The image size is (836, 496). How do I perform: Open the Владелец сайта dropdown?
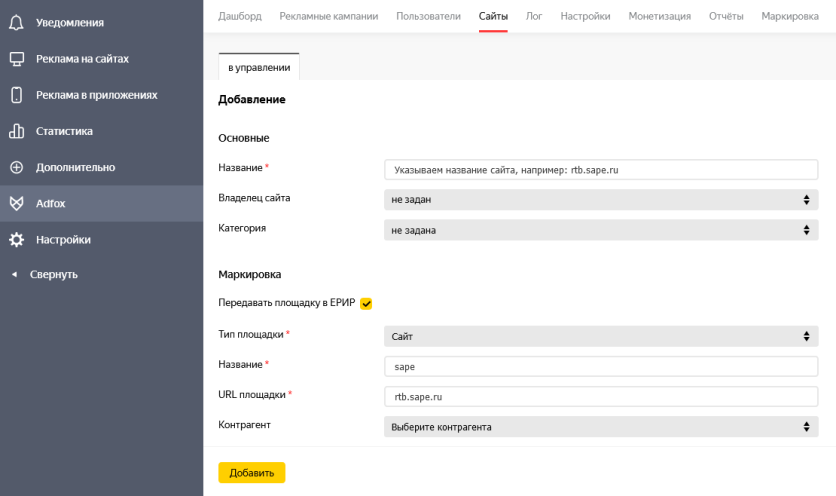point(601,199)
